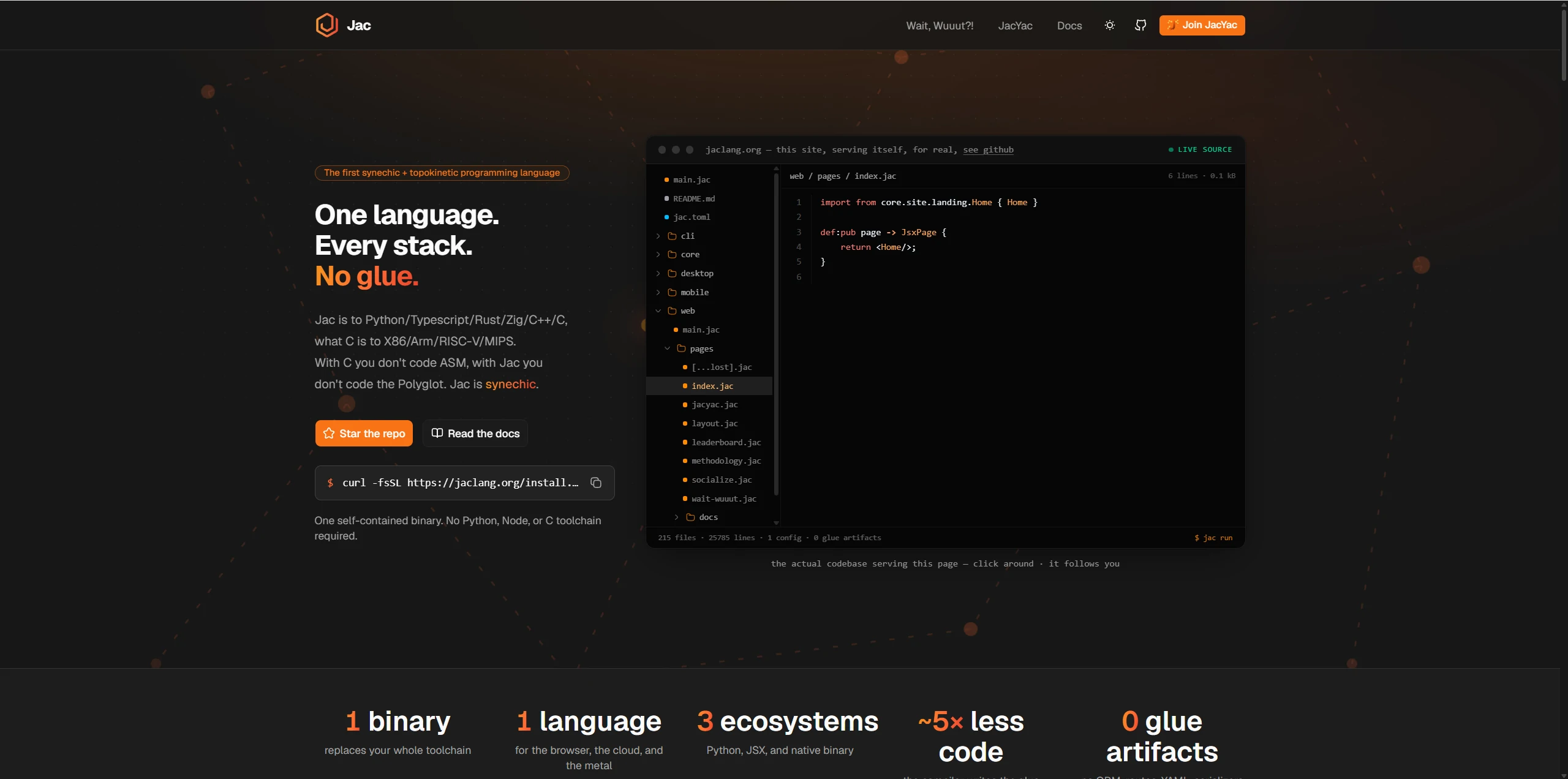Select jac.toml in file tree
Screen dimensions: 1568x779
pyautogui.click(x=692, y=217)
